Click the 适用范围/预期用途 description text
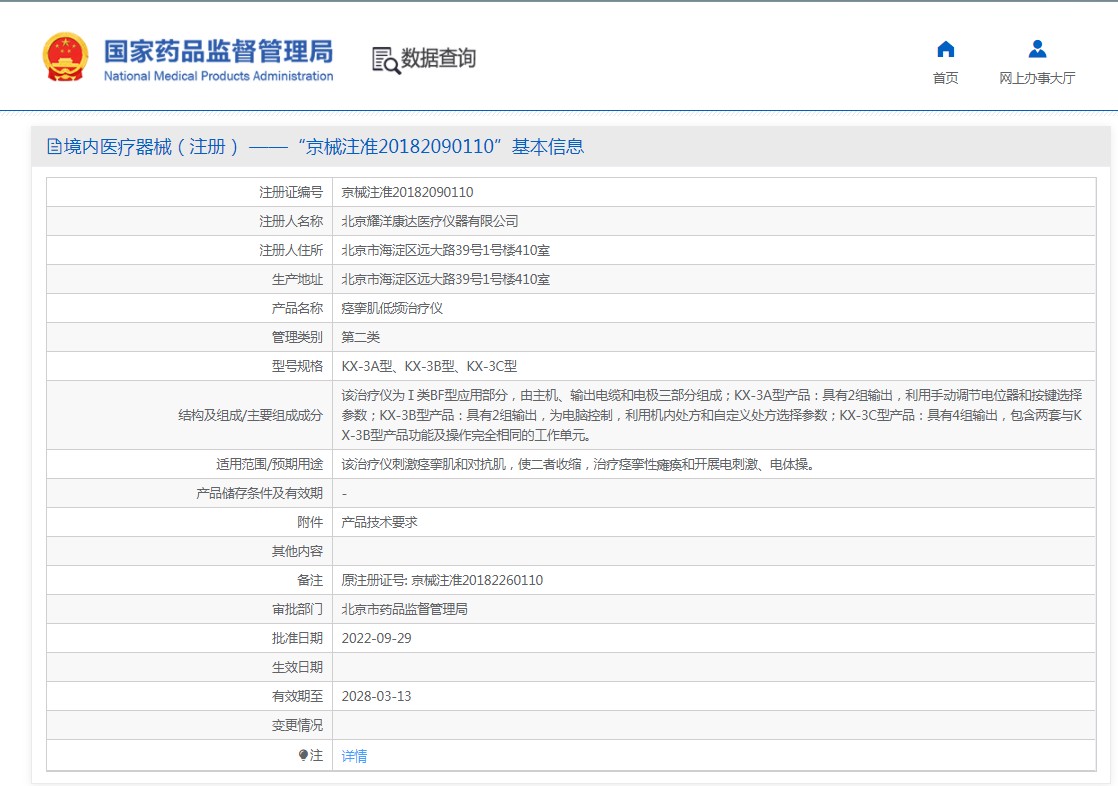 click(x=578, y=464)
